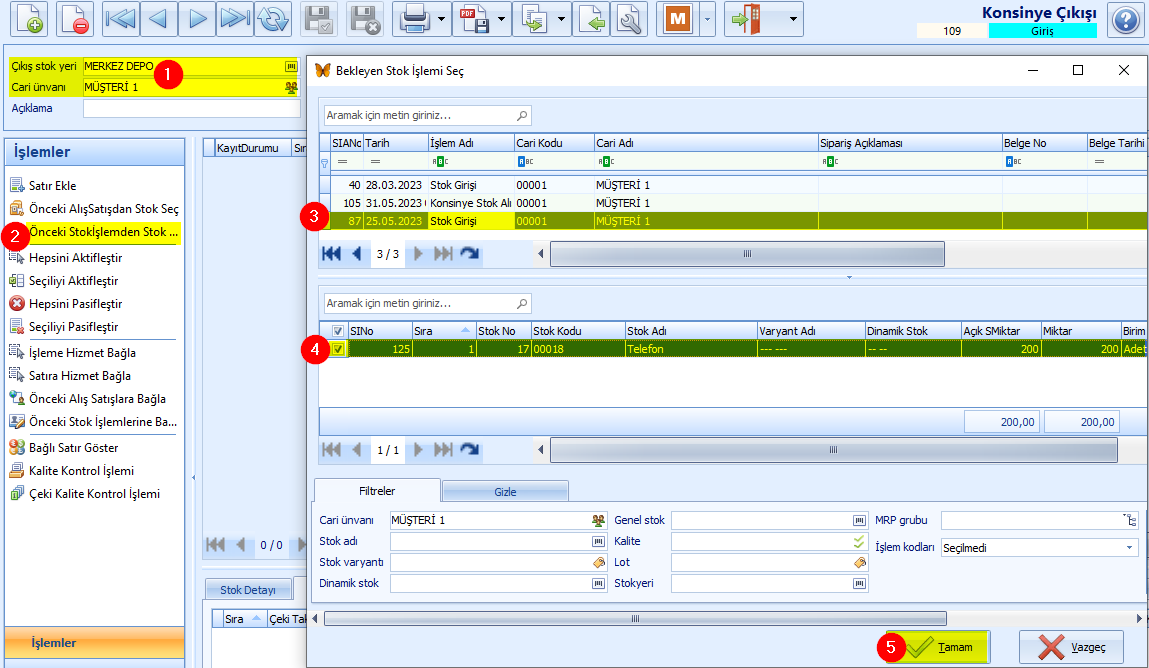Click the copy document icon in the toolbar
1149x668 pixels.
click(x=533, y=19)
